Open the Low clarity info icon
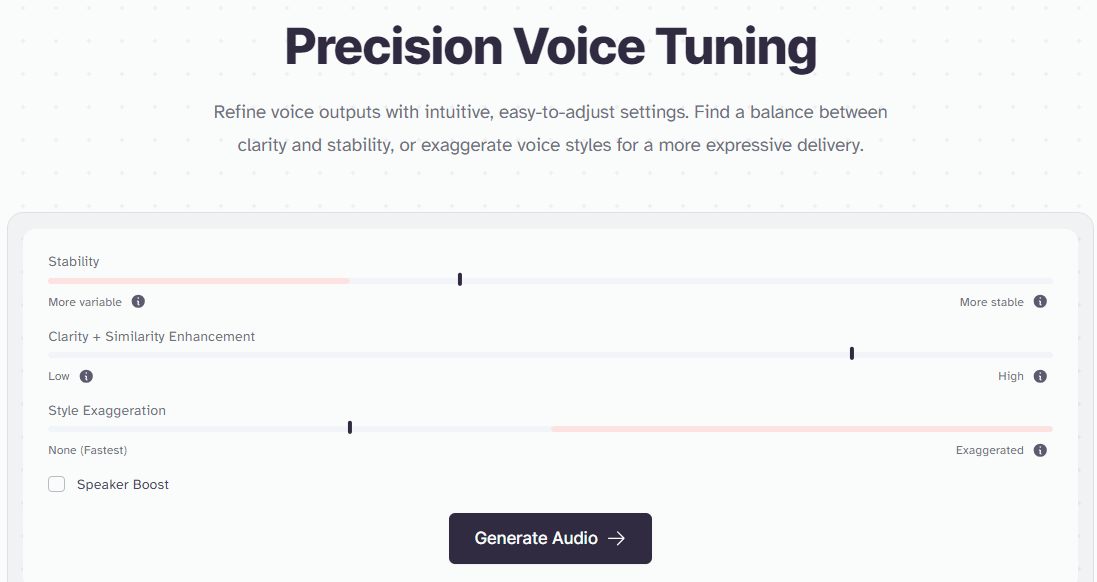 (x=86, y=376)
